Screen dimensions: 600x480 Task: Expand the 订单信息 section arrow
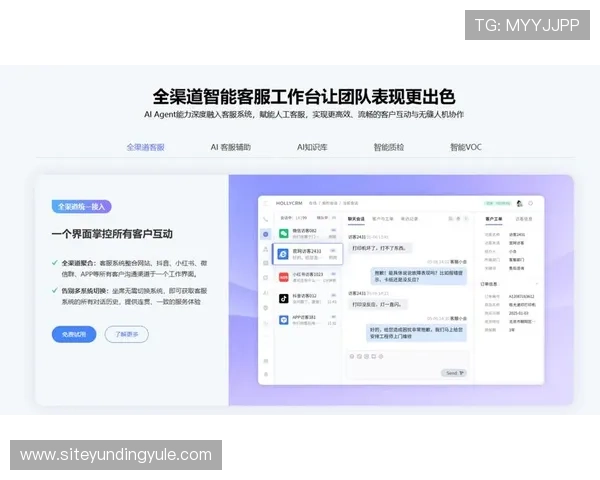coord(536,284)
